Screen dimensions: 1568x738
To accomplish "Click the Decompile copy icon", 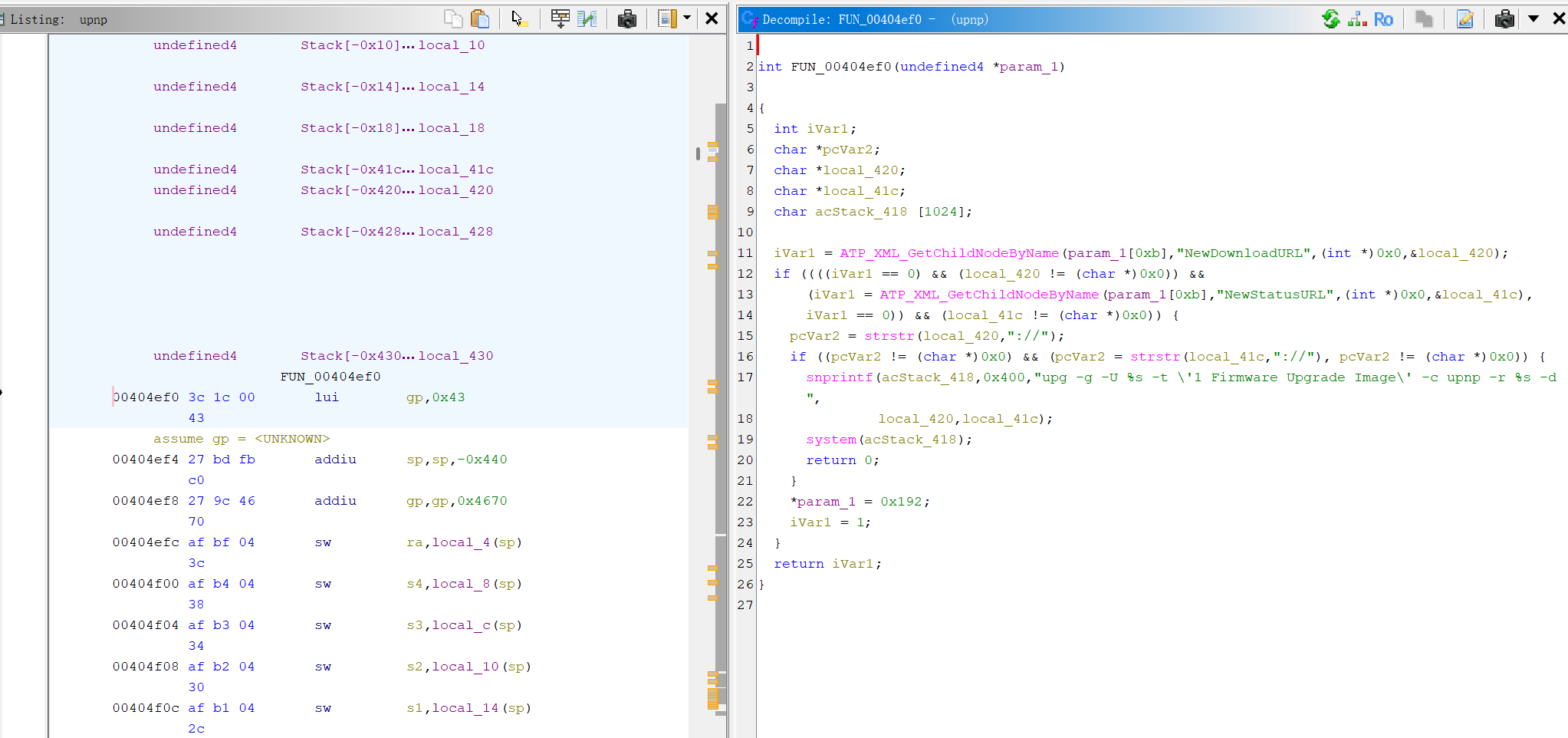I will click(x=1424, y=18).
